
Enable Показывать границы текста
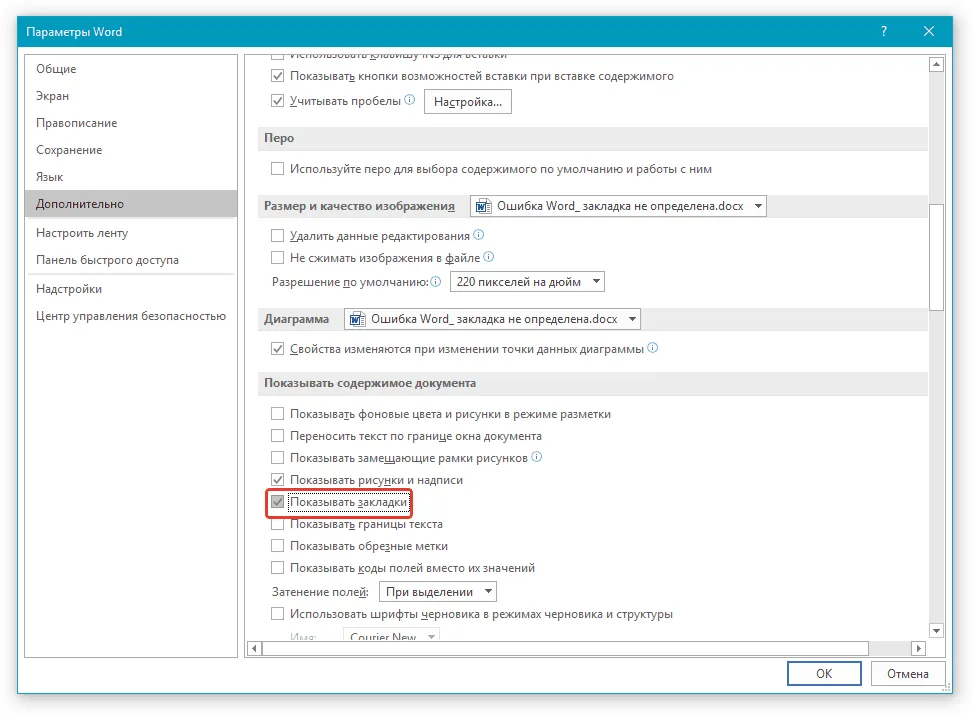click(278, 525)
